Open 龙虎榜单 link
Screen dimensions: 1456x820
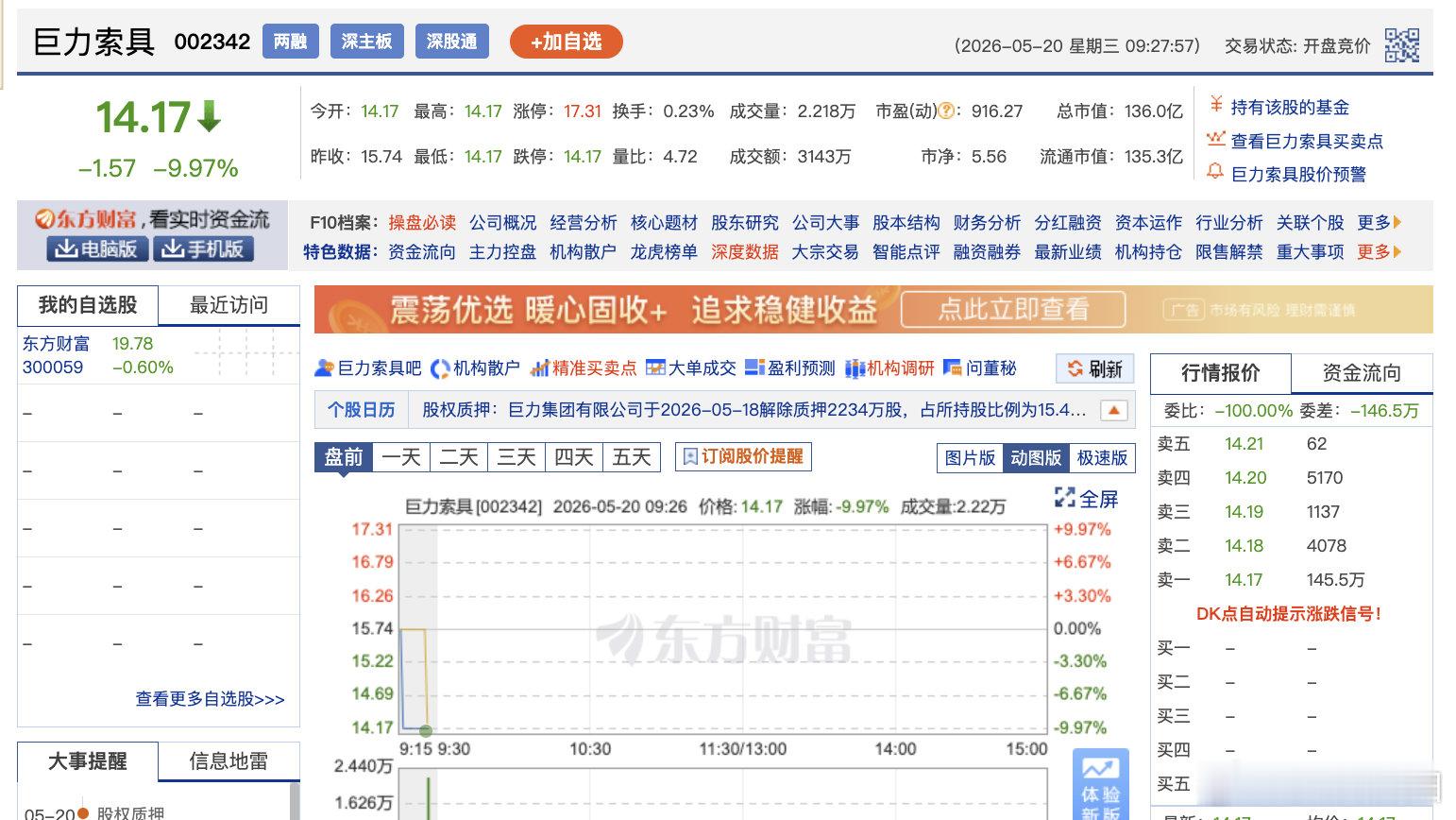click(664, 252)
